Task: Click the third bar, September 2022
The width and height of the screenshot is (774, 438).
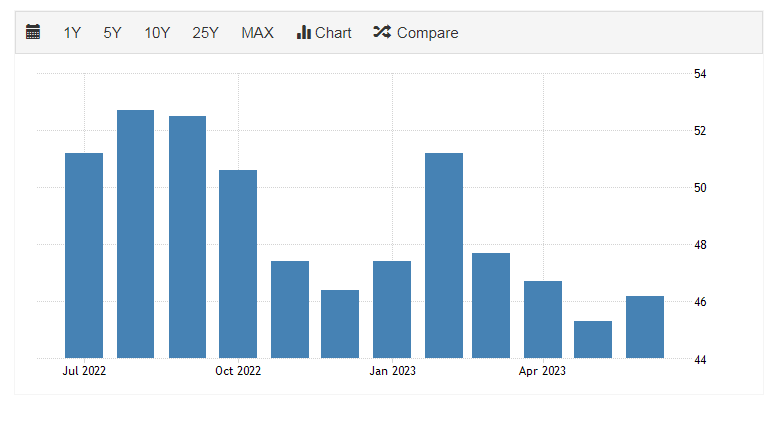Action: click(x=187, y=236)
